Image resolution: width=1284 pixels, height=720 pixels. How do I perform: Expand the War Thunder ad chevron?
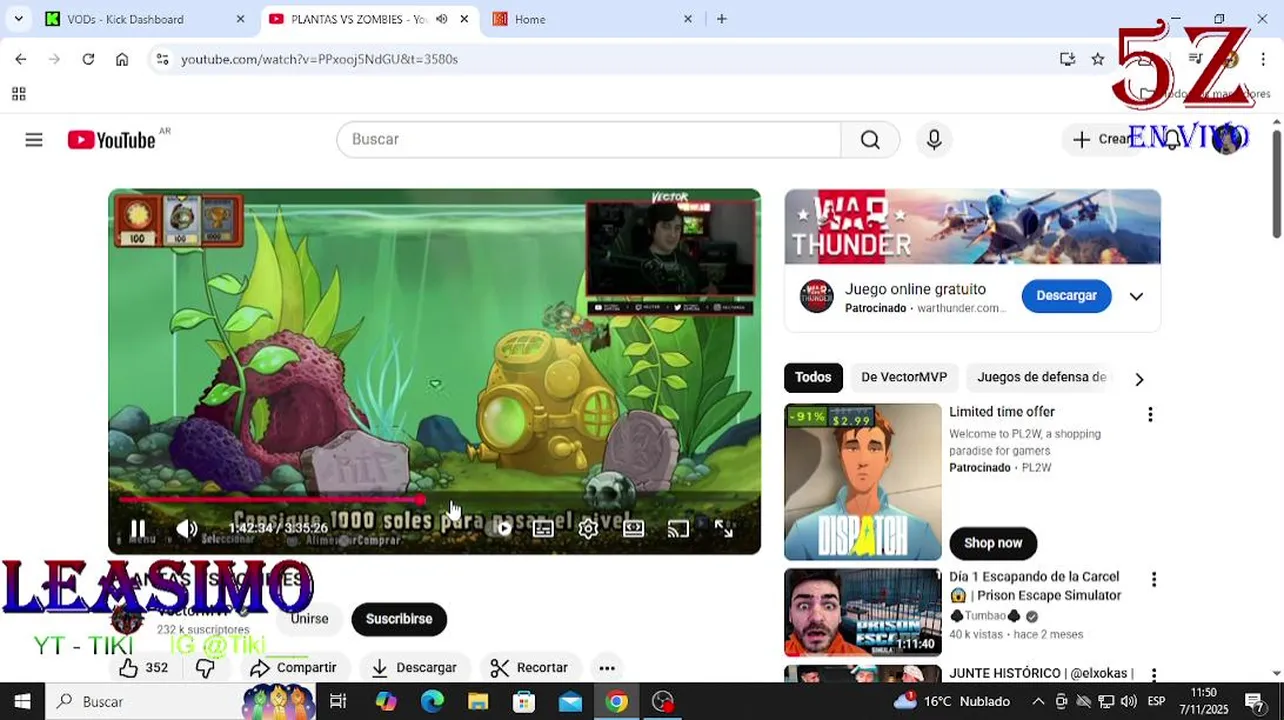1136,296
